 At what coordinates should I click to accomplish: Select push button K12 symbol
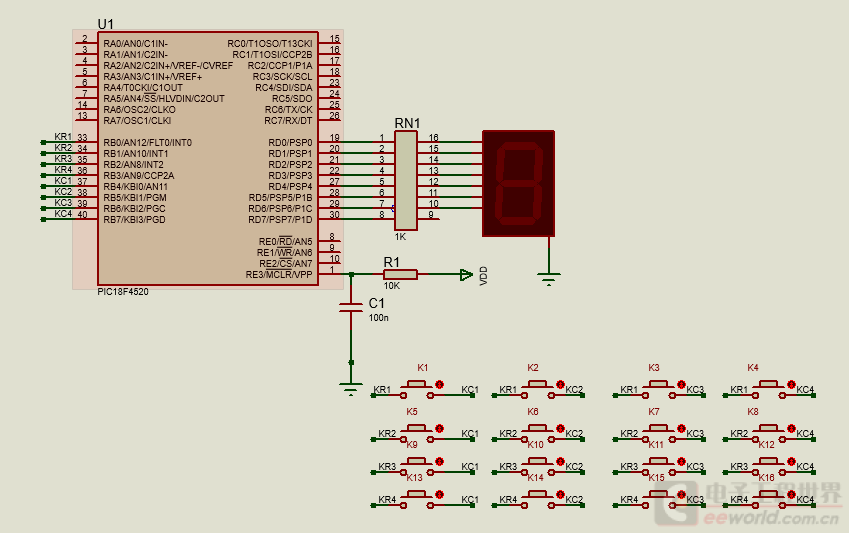point(769,467)
